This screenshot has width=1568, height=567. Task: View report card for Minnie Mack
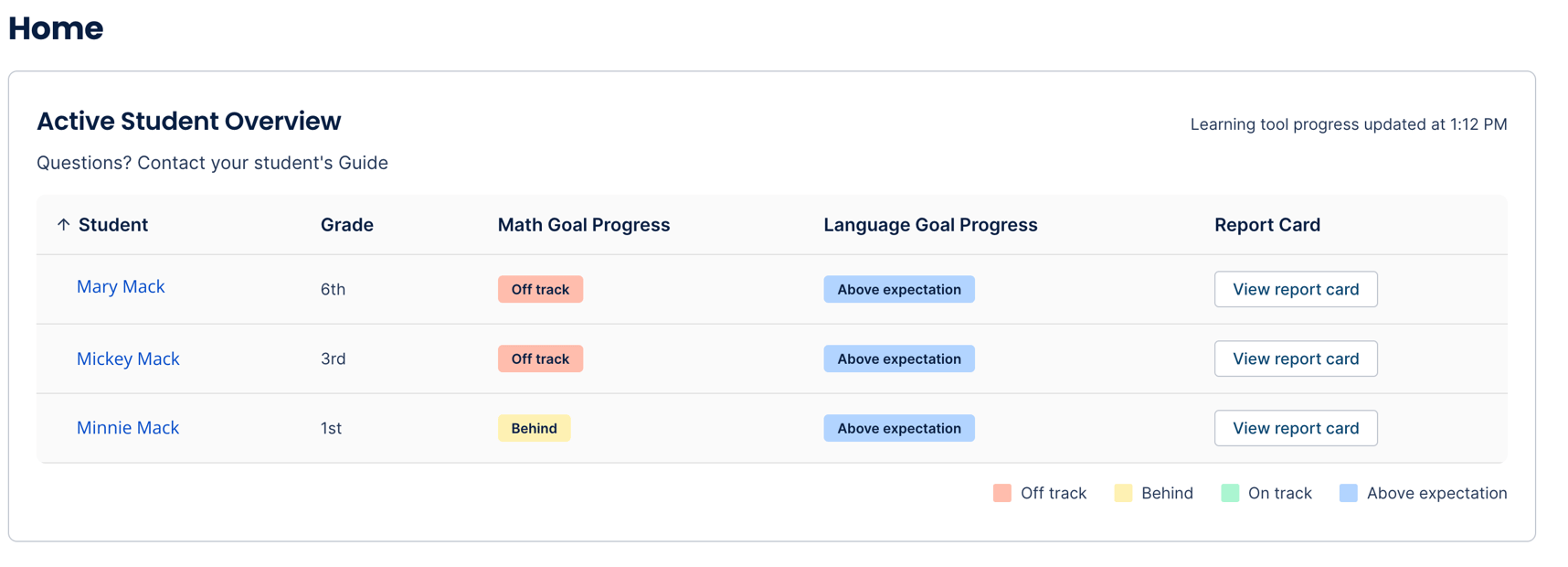click(1296, 428)
